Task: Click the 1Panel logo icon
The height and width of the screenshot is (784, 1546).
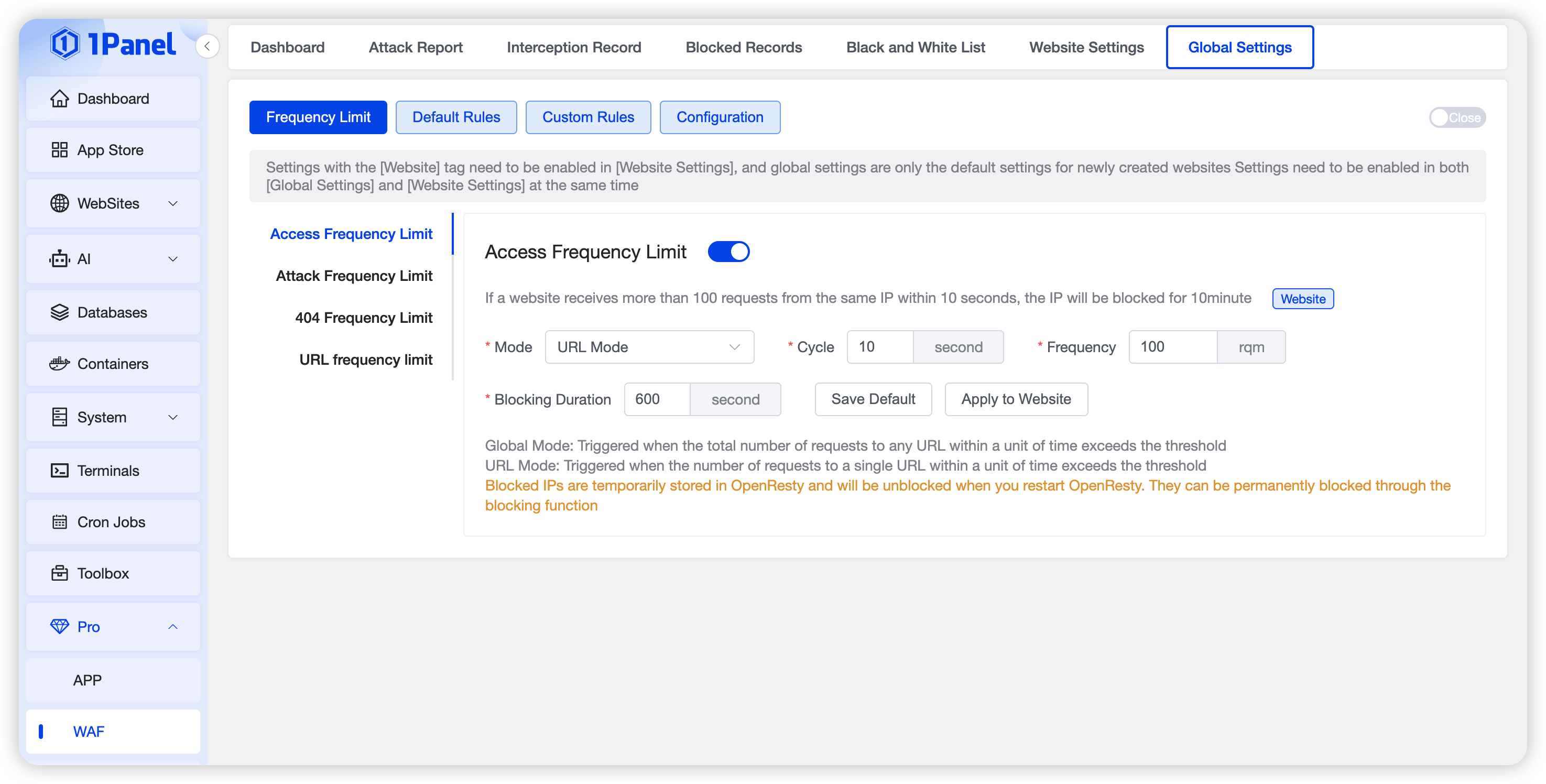Action: coord(65,44)
